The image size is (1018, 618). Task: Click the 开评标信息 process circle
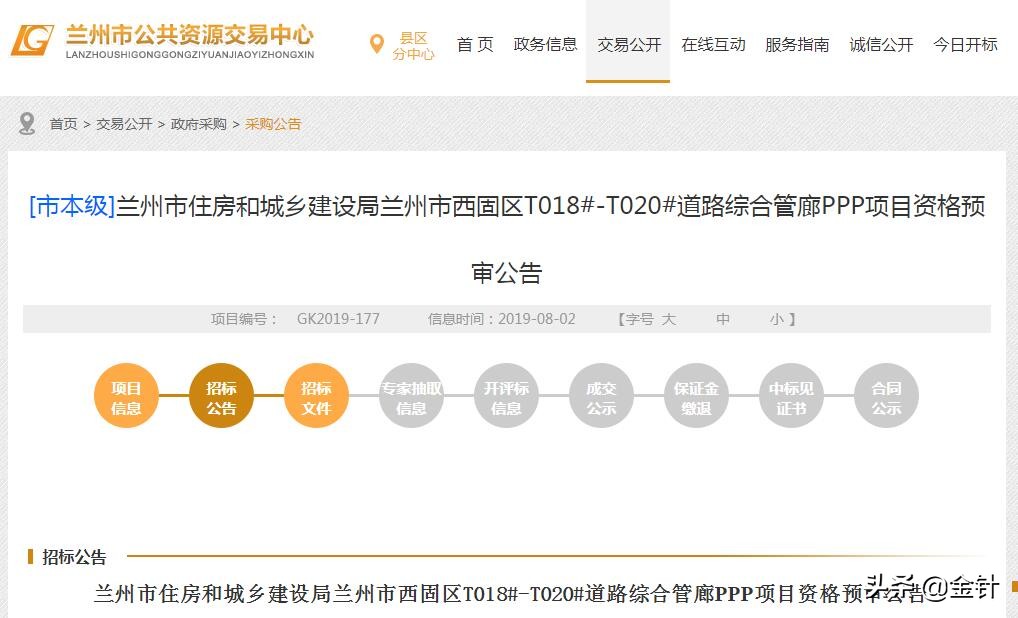click(506, 395)
